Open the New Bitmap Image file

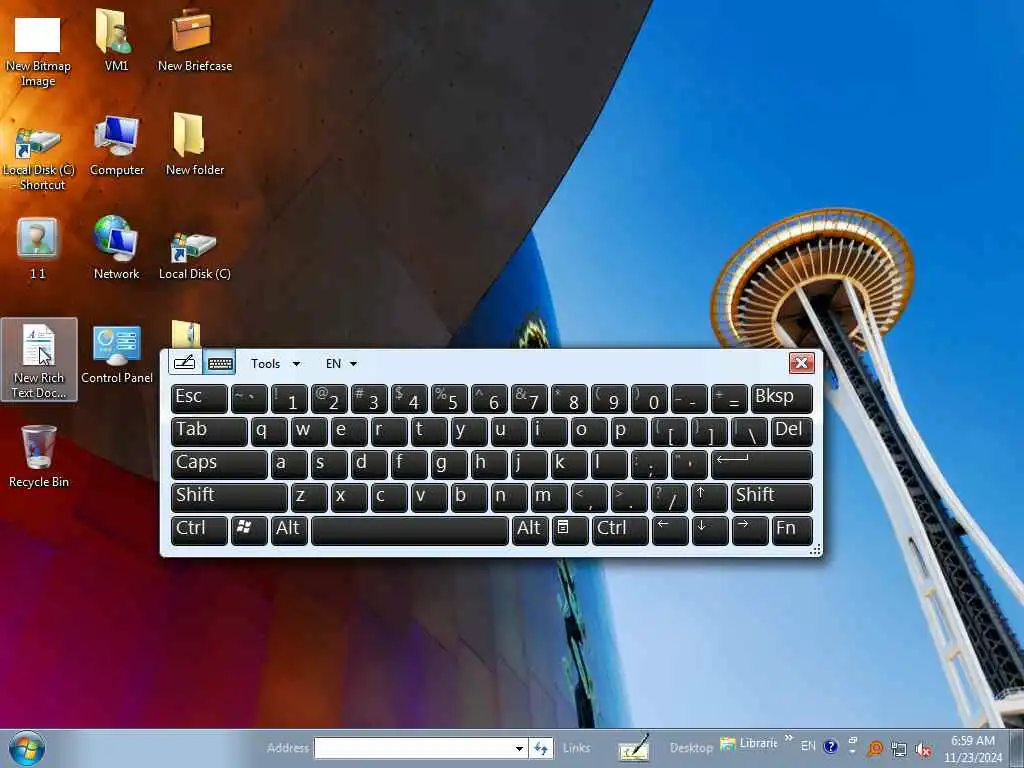[x=38, y=51]
